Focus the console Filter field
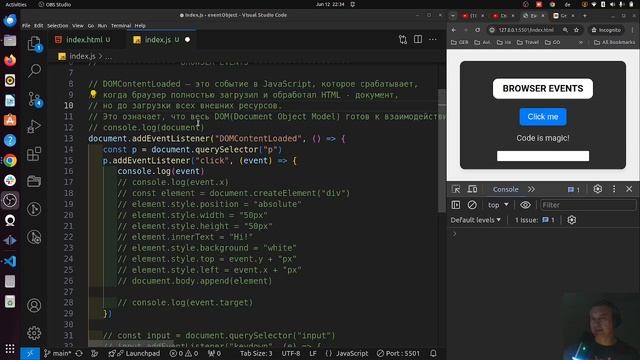Image resolution: width=640 pixels, height=360 pixels. coord(588,205)
